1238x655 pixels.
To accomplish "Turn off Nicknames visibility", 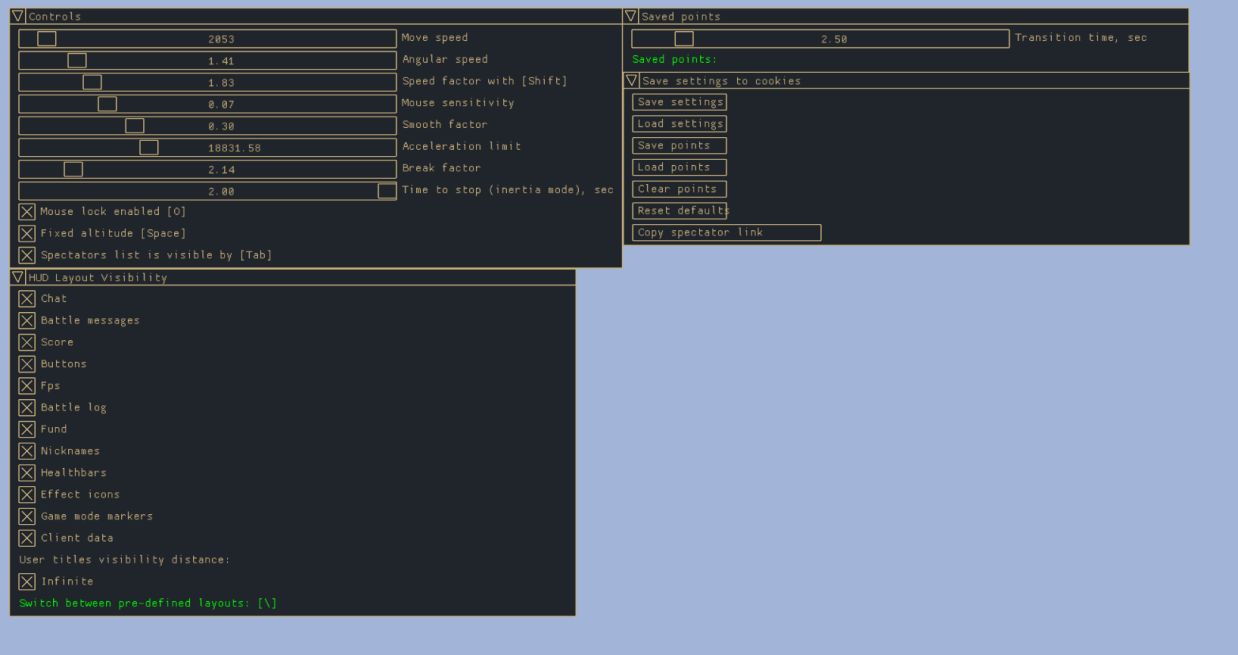I will [27, 451].
